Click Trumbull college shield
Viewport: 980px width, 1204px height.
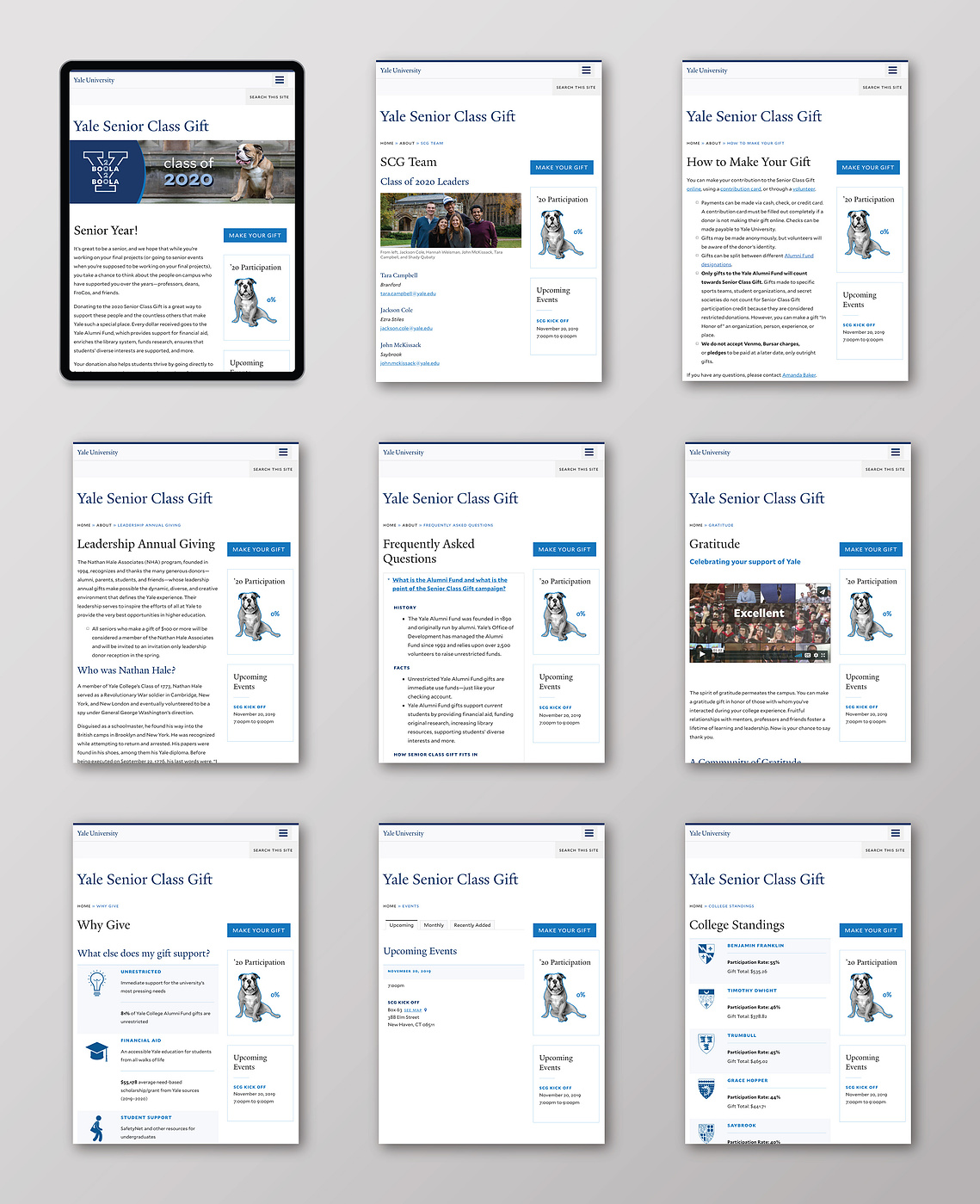[x=706, y=1044]
